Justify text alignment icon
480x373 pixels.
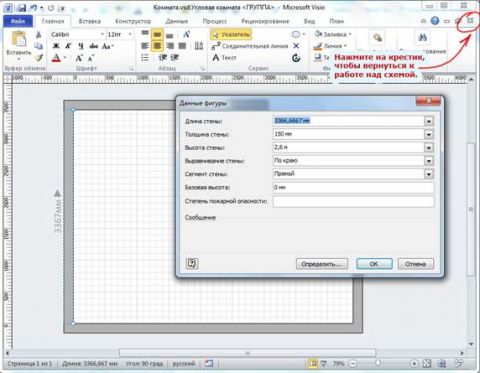(182, 46)
